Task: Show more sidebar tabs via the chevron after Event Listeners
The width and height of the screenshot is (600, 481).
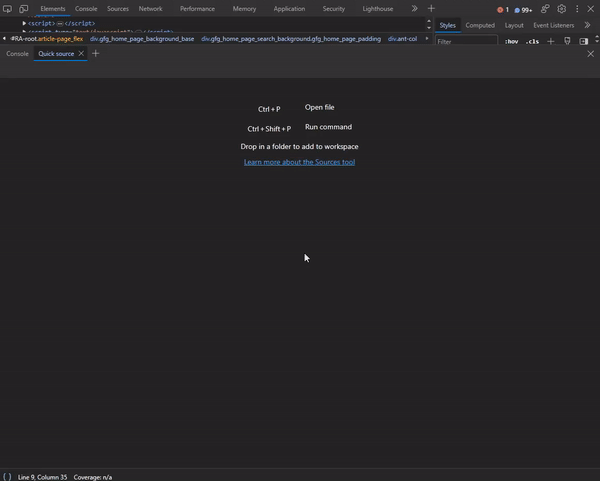Action: tap(587, 25)
